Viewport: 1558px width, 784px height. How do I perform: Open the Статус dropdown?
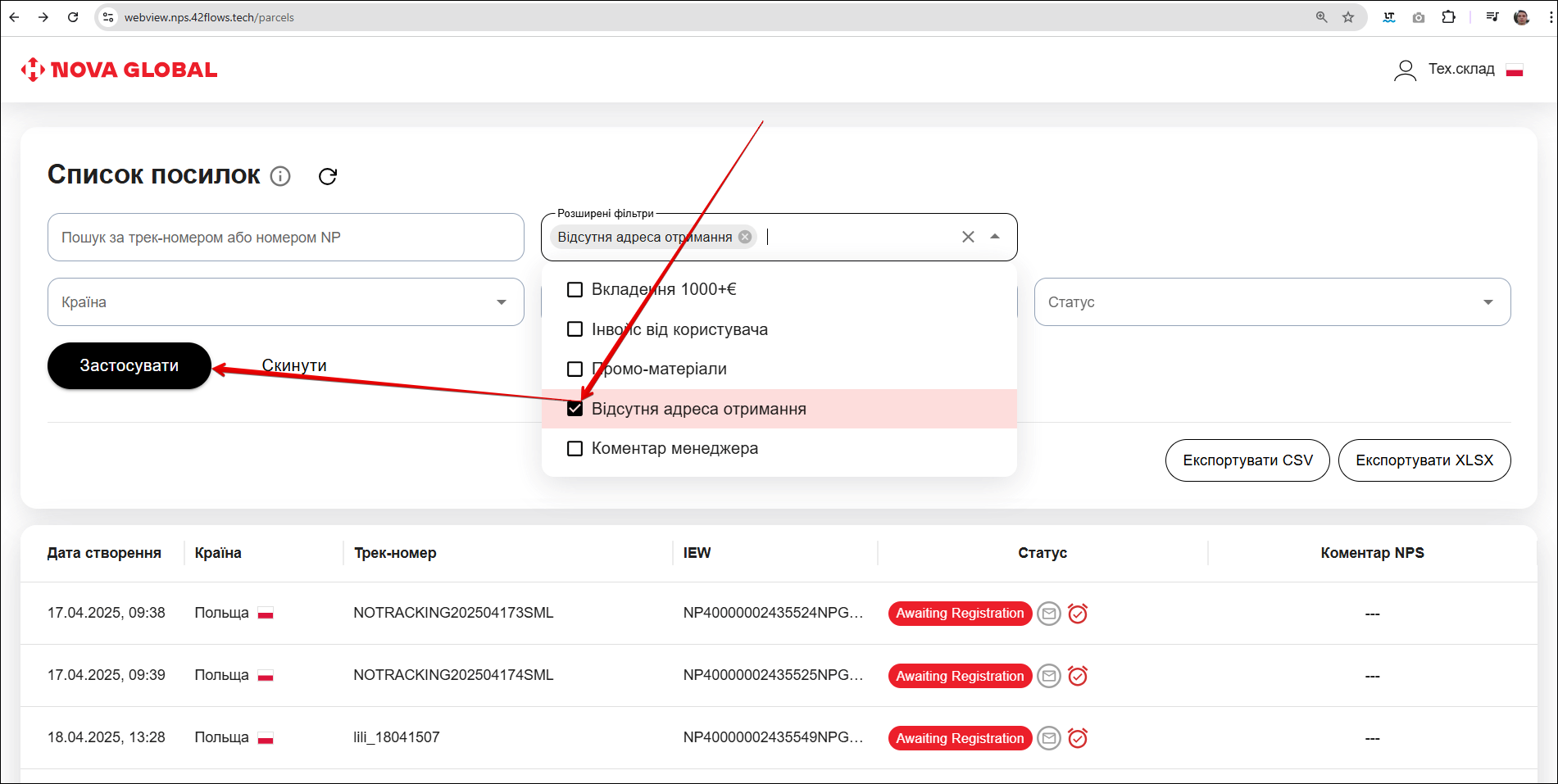(x=1488, y=302)
